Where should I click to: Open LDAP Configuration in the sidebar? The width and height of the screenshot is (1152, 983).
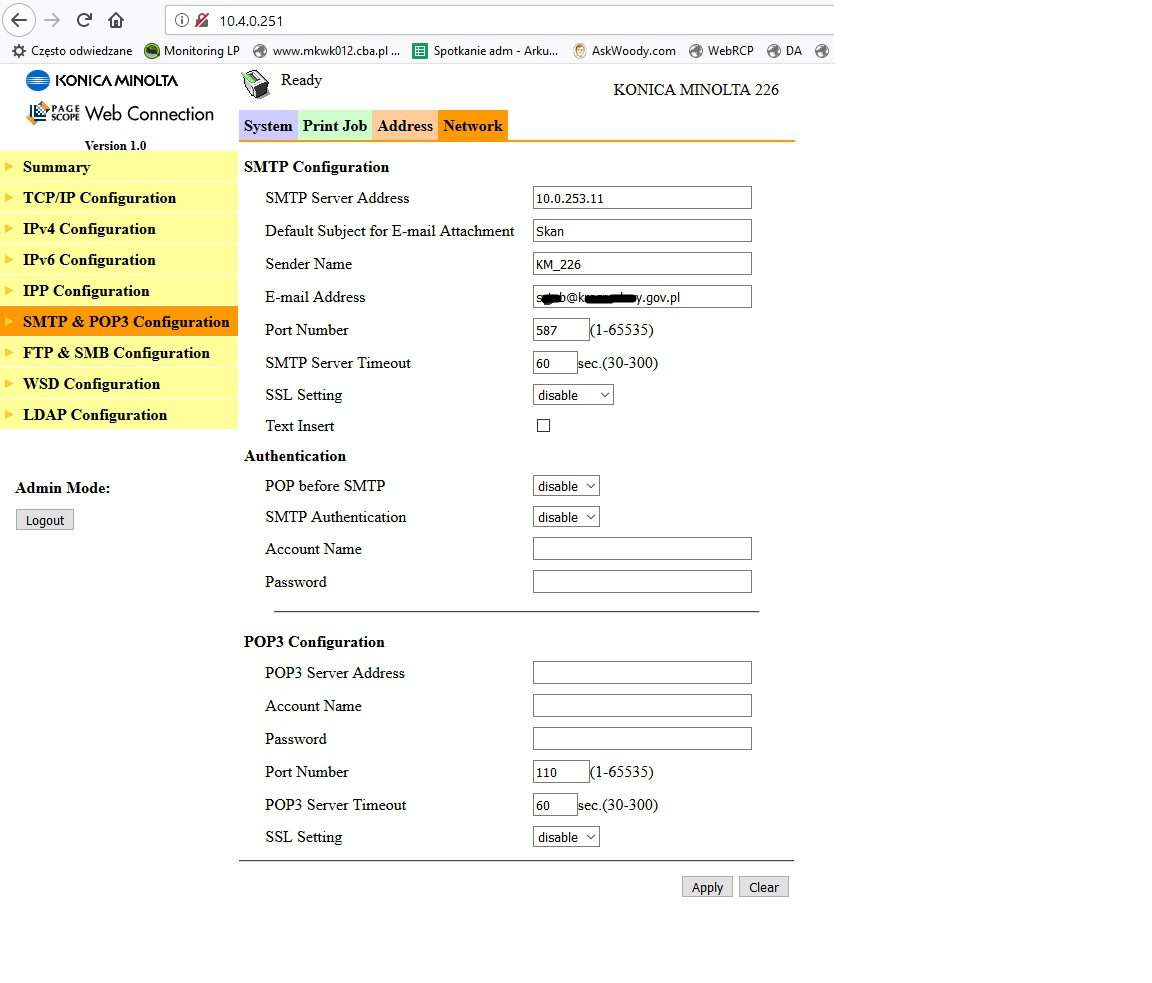point(119,414)
